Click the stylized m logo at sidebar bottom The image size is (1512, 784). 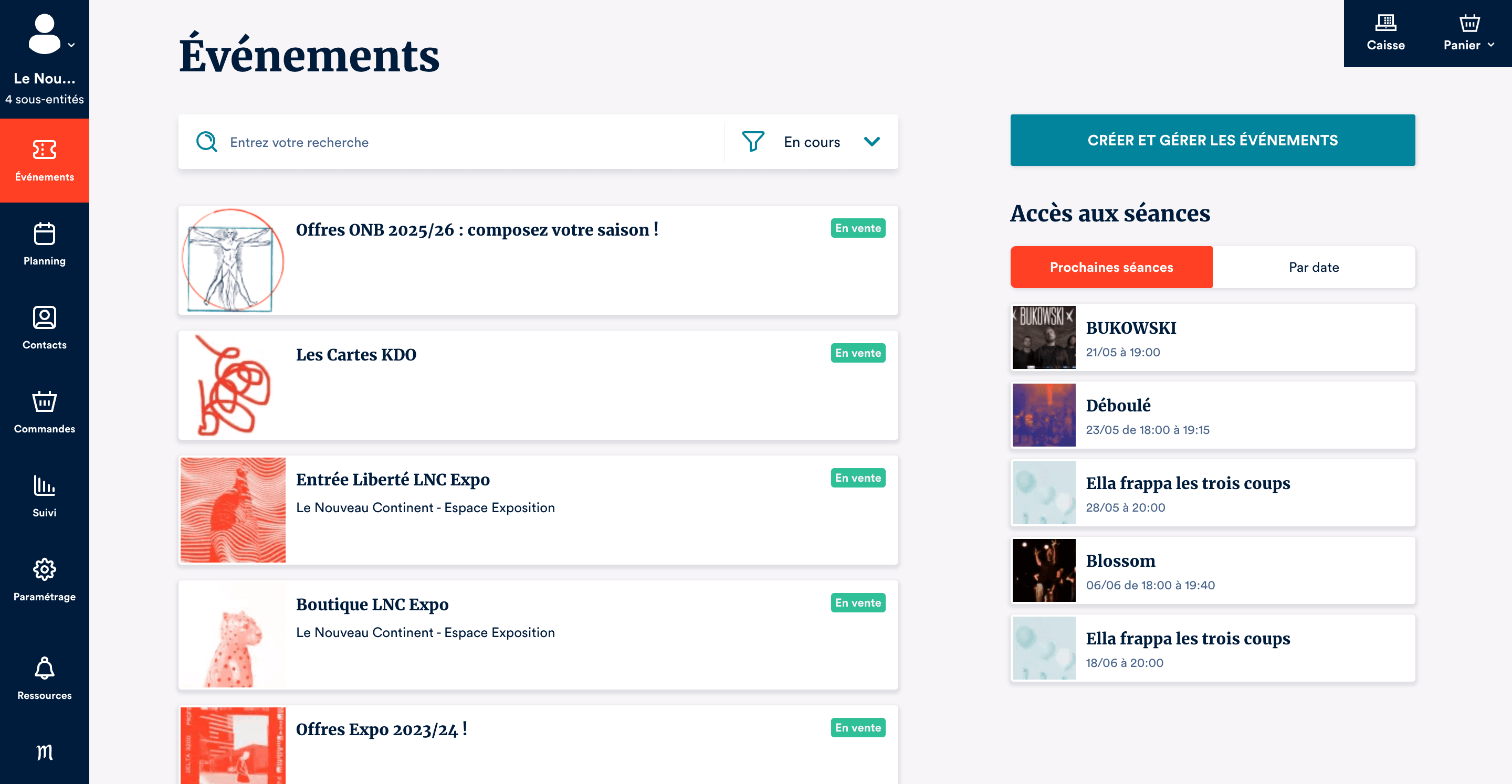45,751
